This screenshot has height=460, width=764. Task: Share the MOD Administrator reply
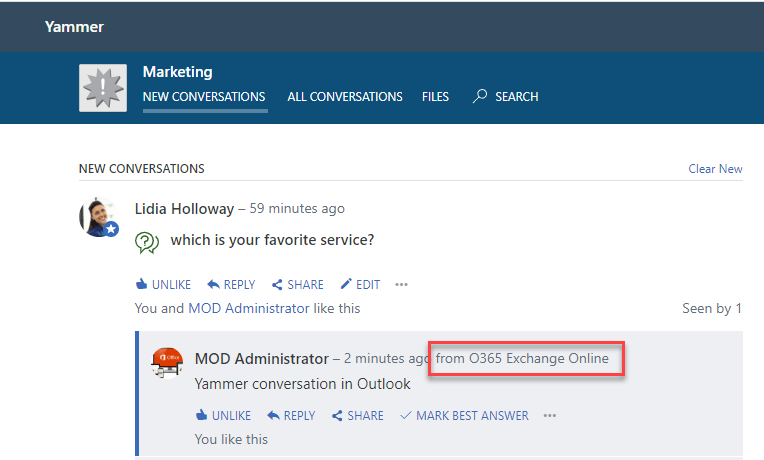point(357,416)
